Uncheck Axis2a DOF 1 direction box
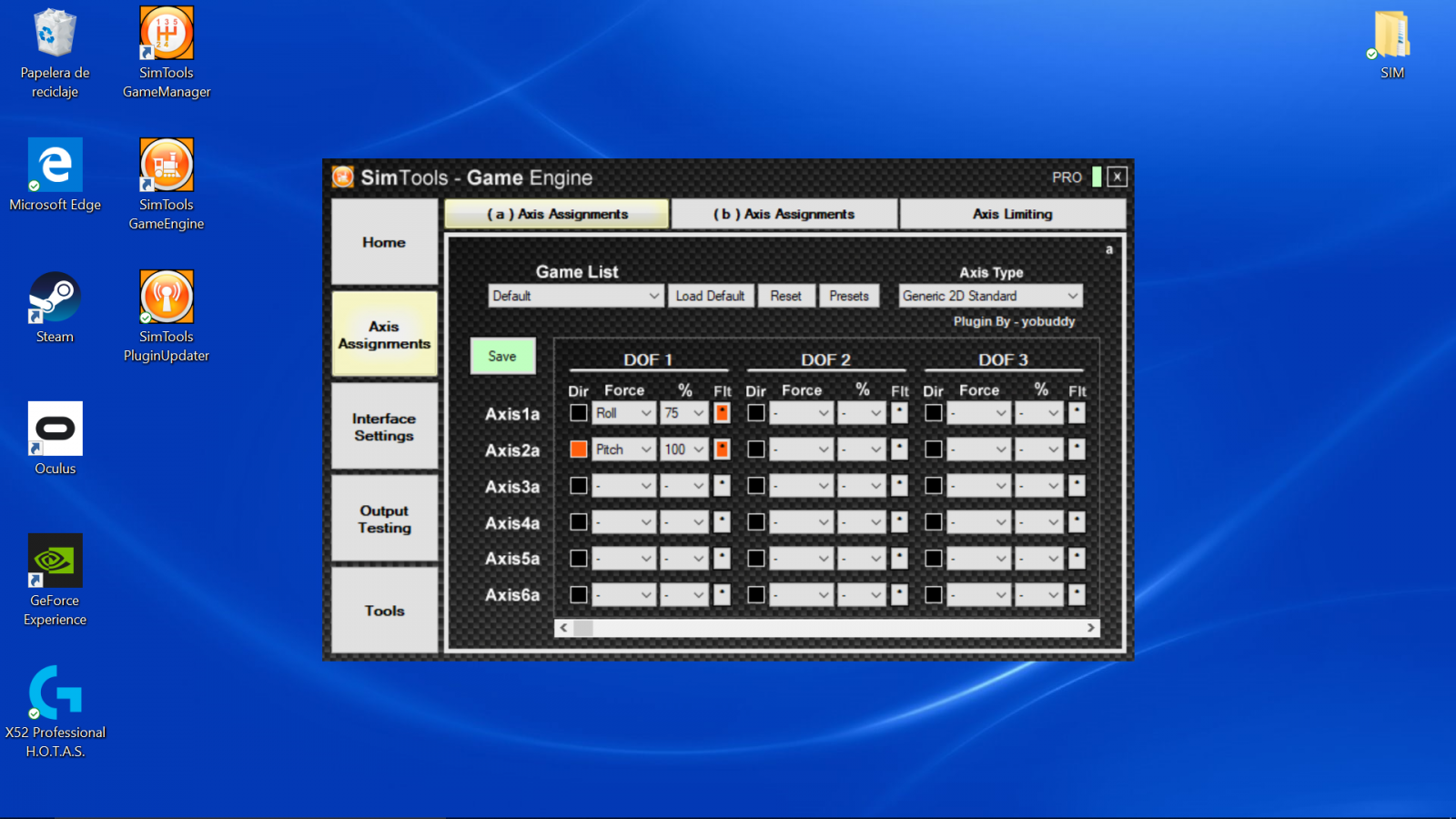The width and height of the screenshot is (1456, 819). point(578,450)
